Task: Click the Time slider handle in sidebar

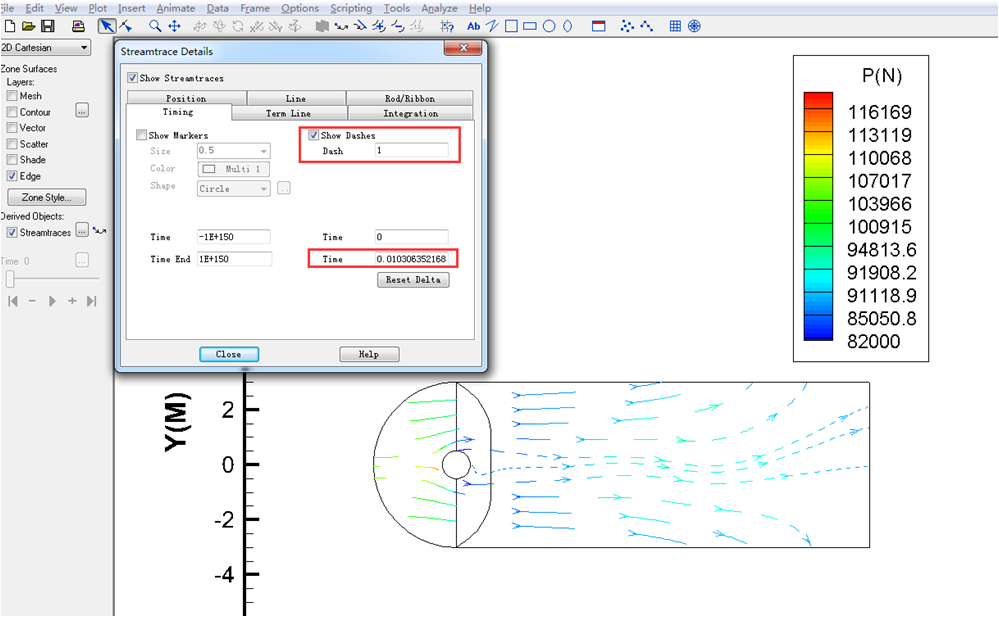Action: tap(10, 279)
